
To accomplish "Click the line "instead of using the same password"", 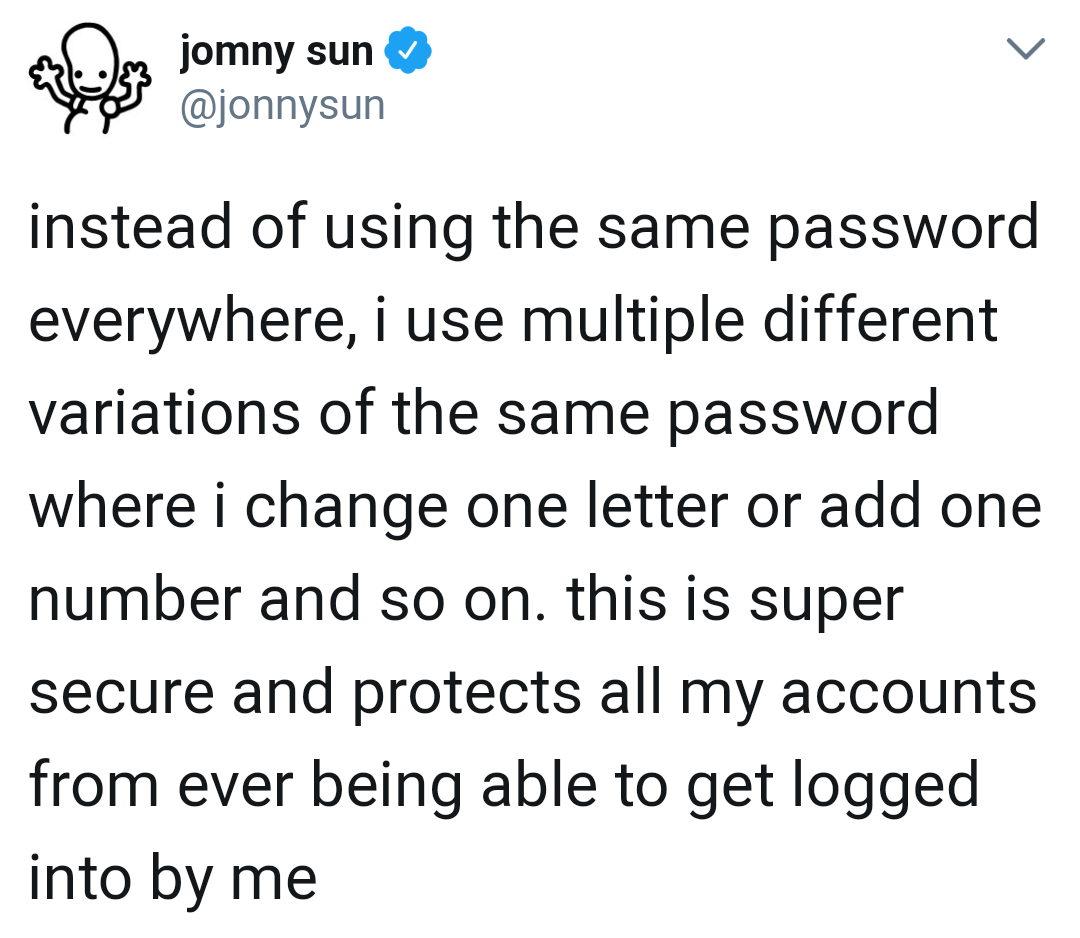I will (x=534, y=228).
